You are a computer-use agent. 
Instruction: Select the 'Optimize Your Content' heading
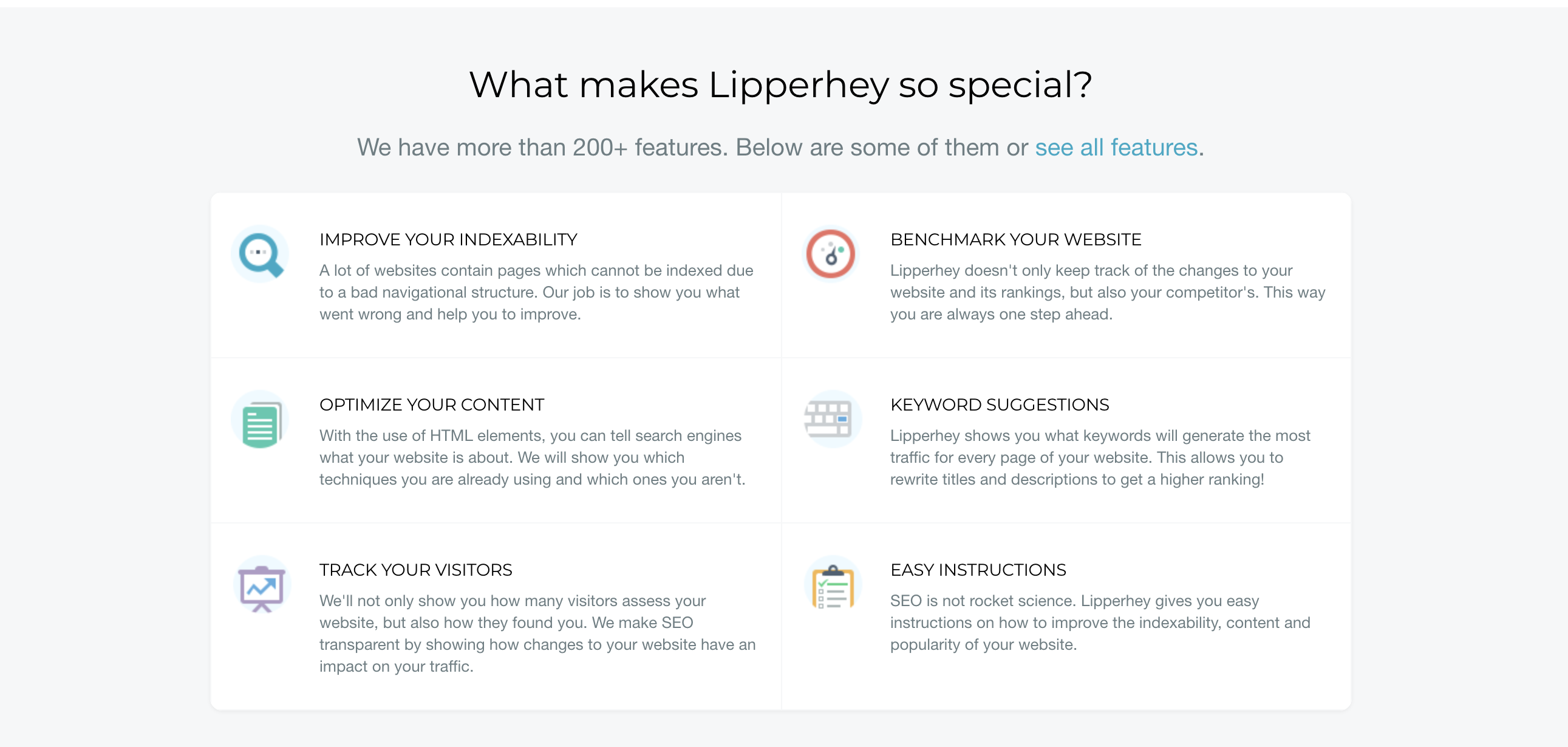[432, 404]
